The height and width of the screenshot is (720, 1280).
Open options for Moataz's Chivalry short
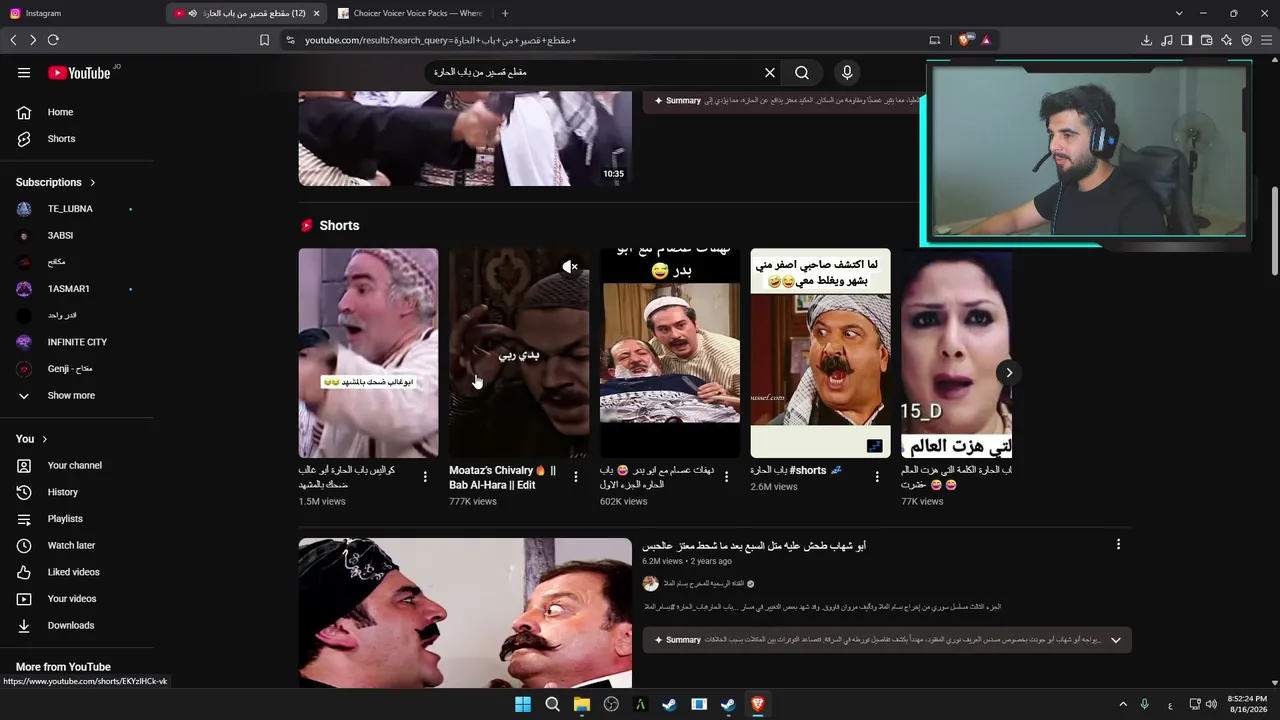coord(576,477)
